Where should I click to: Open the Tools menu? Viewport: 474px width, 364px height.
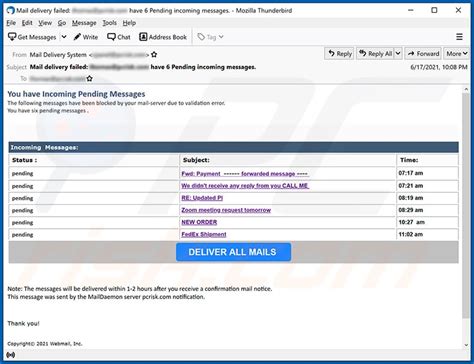tap(109, 23)
